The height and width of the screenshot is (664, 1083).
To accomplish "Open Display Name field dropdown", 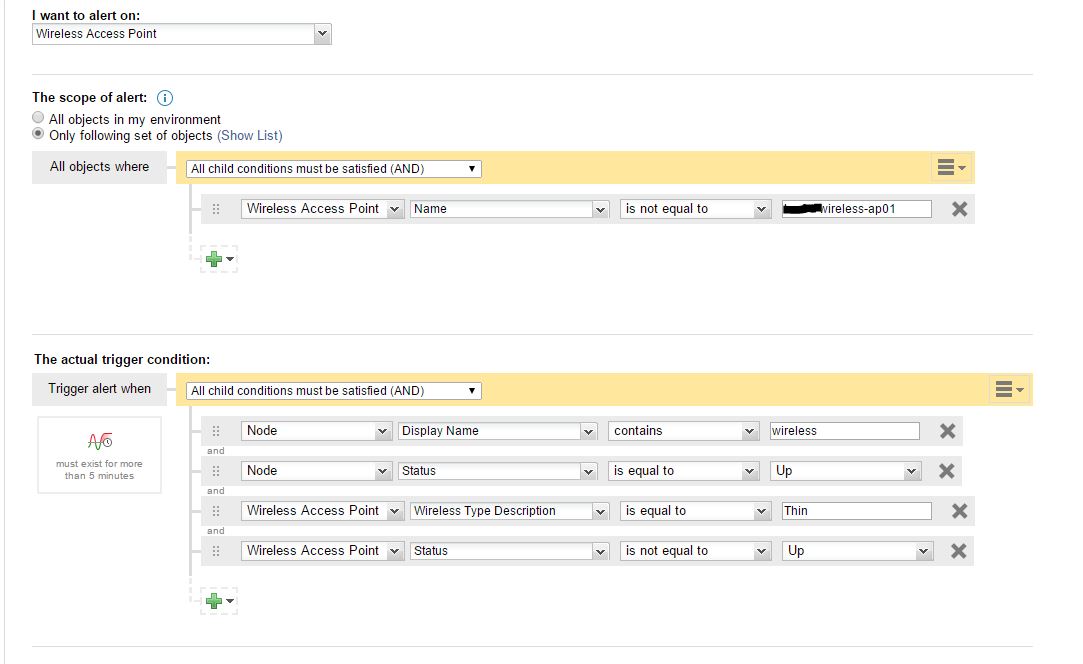I will [x=497, y=430].
